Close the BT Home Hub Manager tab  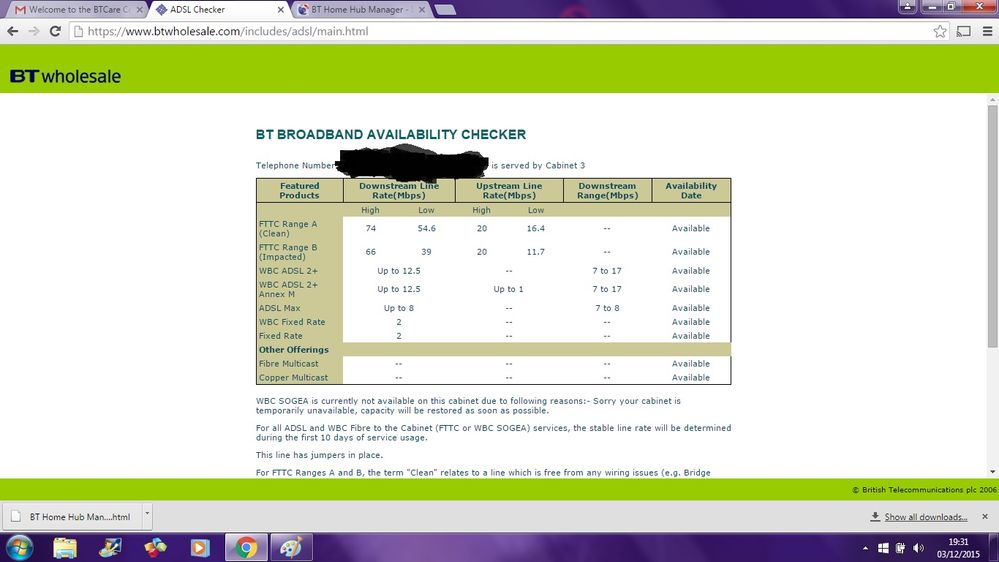(x=422, y=10)
